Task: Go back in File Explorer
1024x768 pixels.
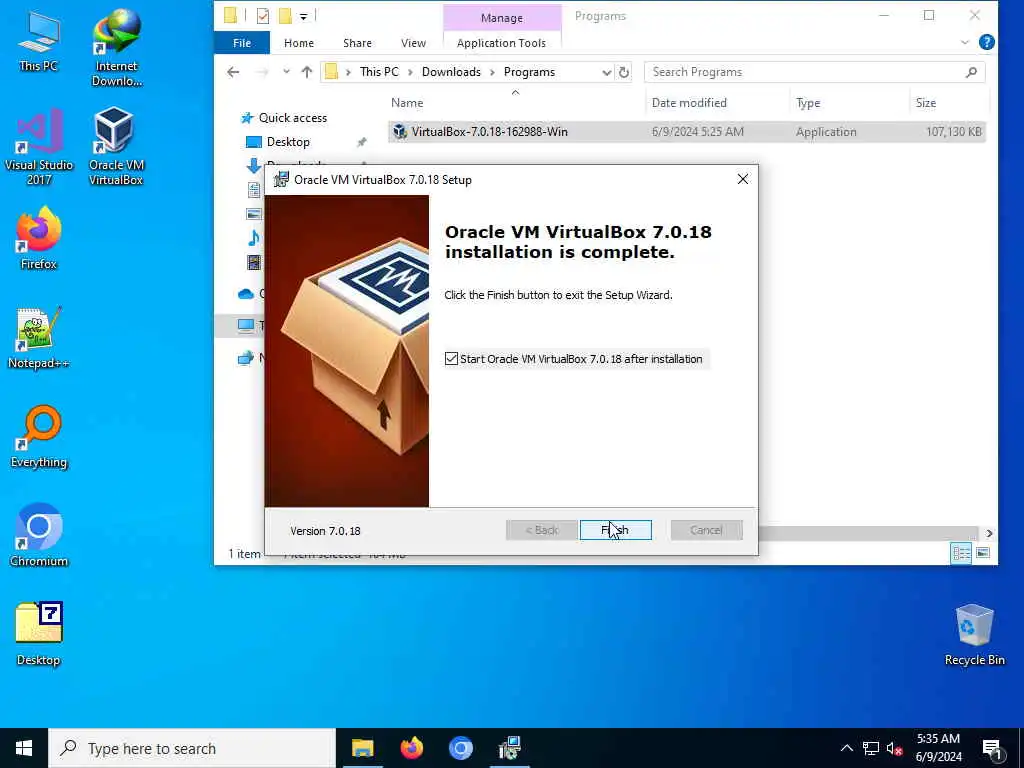Action: (x=233, y=72)
